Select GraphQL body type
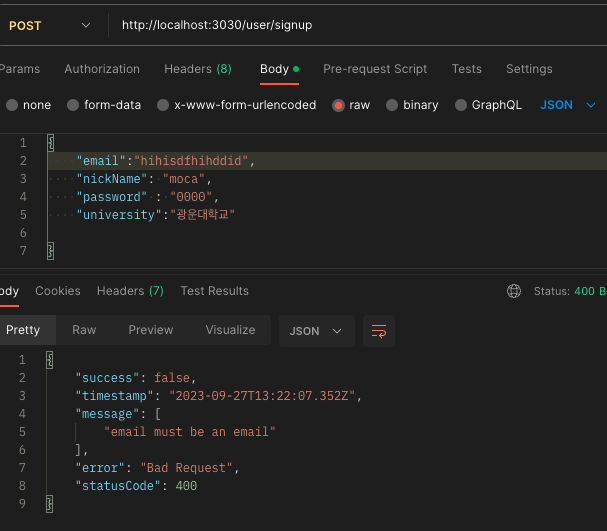Image resolution: width=607 pixels, height=531 pixels. click(x=489, y=105)
